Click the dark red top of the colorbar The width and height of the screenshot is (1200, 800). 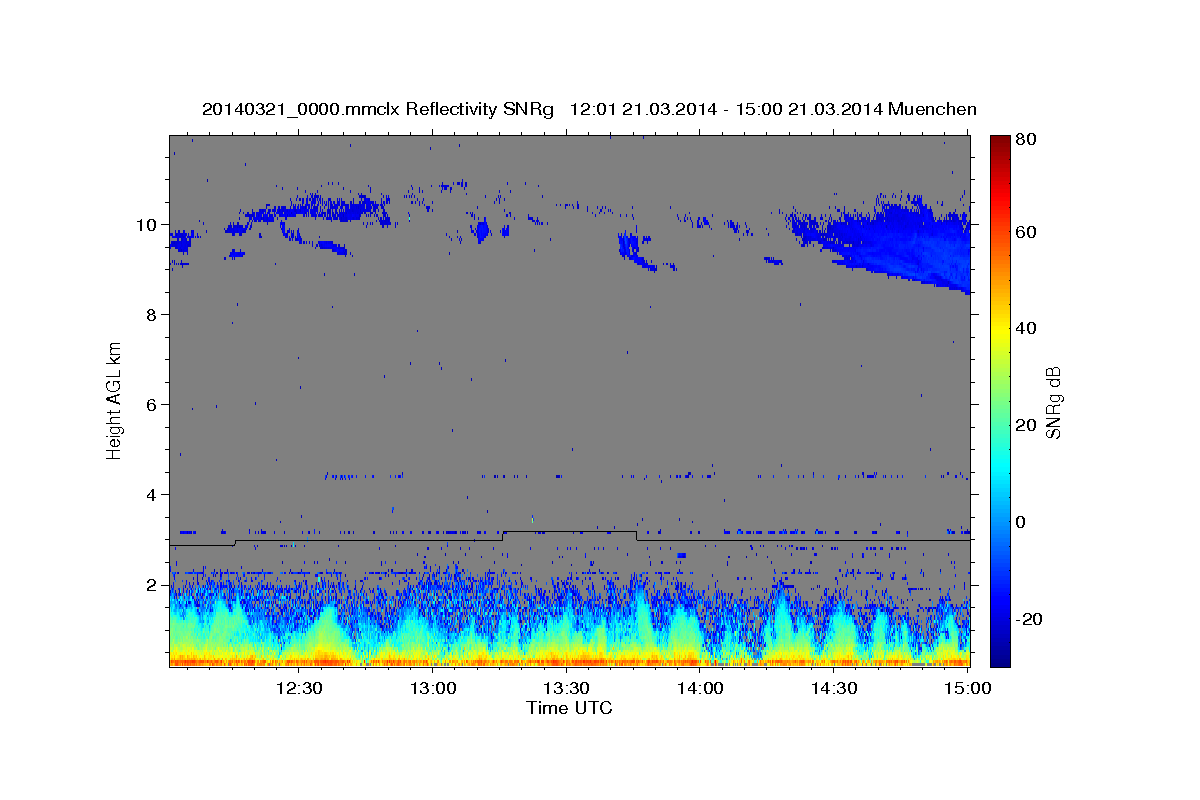[x=1000, y=143]
